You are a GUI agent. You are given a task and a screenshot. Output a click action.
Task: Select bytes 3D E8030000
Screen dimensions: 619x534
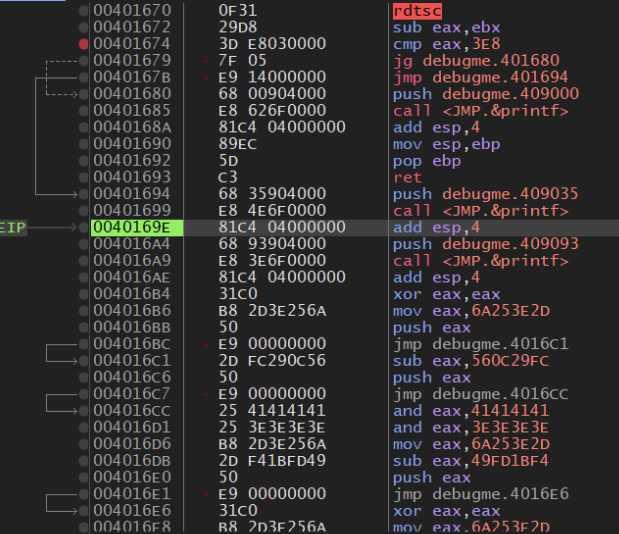pyautogui.click(x=272, y=44)
